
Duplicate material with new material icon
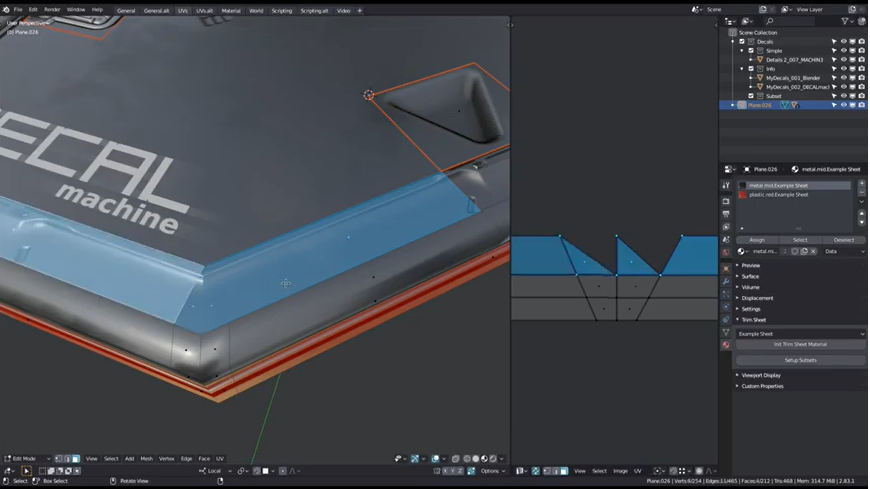click(x=804, y=251)
